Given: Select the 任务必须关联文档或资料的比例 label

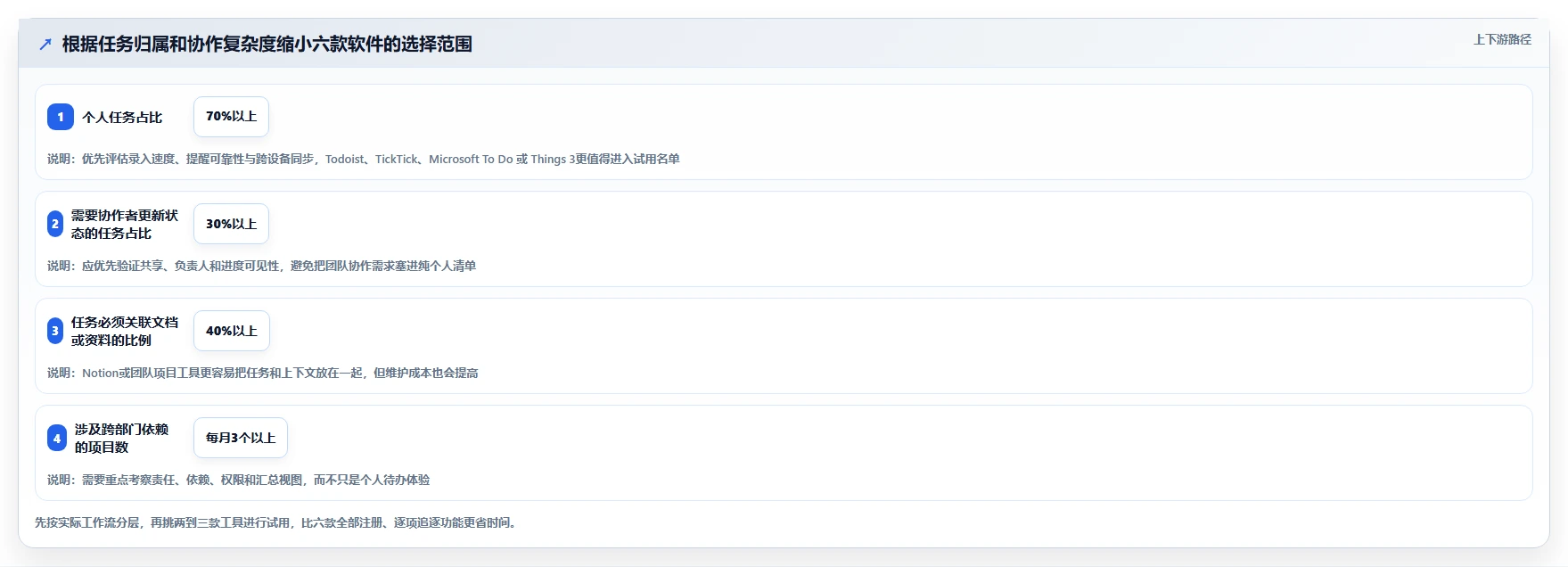Looking at the screenshot, I should pos(125,331).
